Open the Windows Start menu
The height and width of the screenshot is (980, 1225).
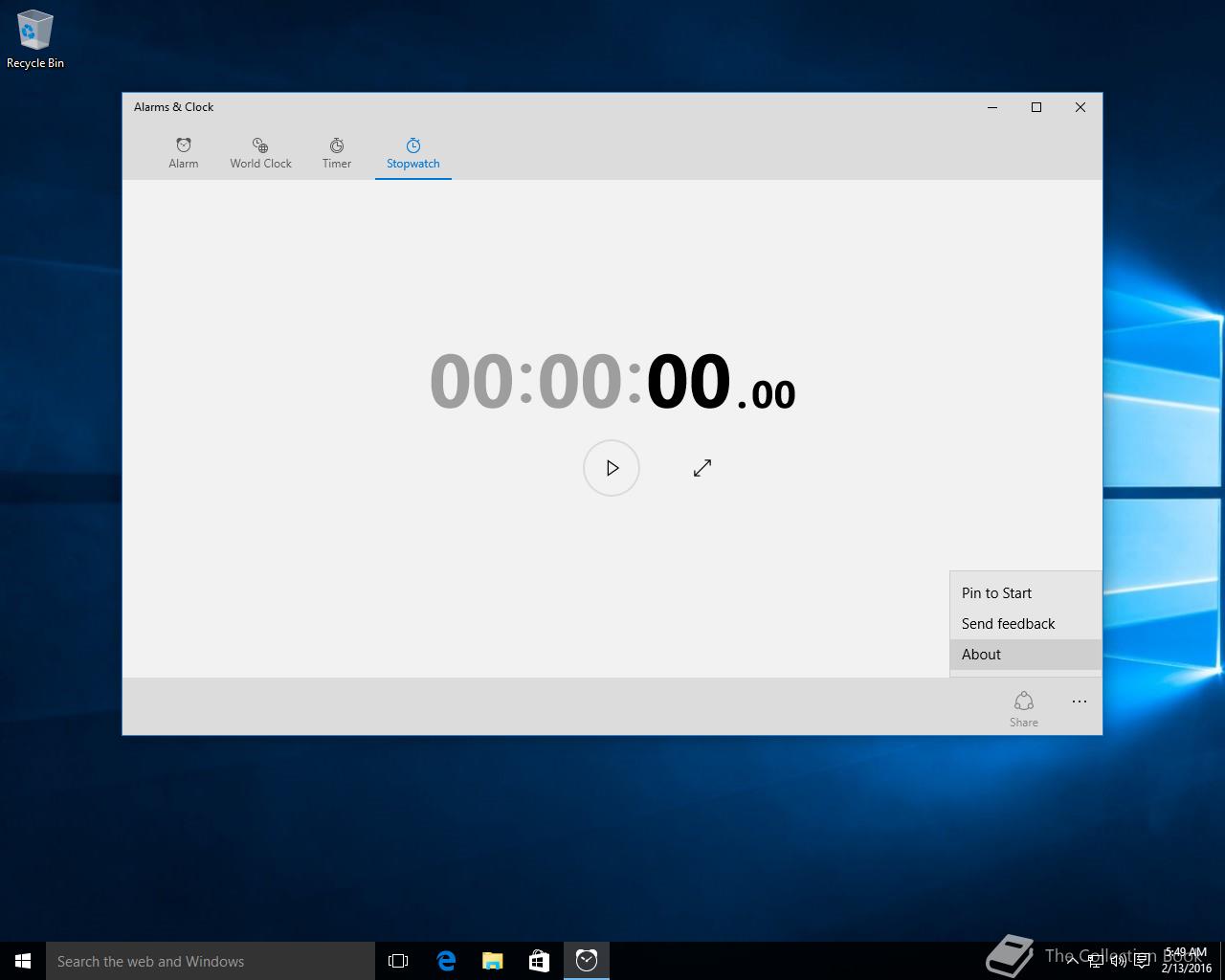[x=23, y=961]
